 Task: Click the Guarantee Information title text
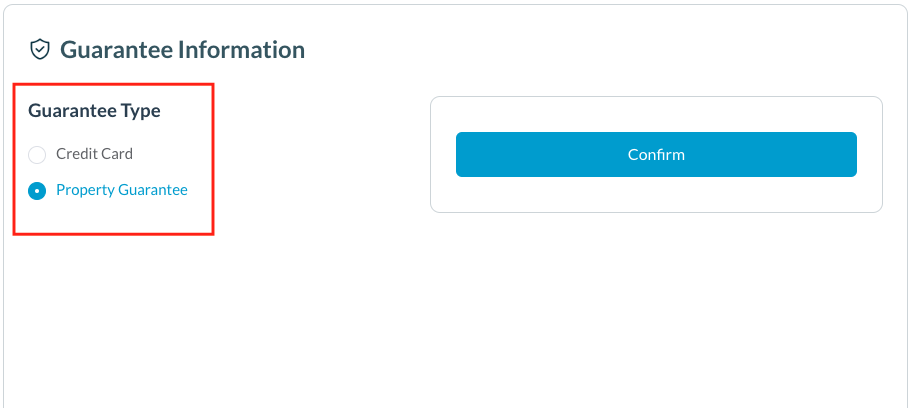(182, 49)
